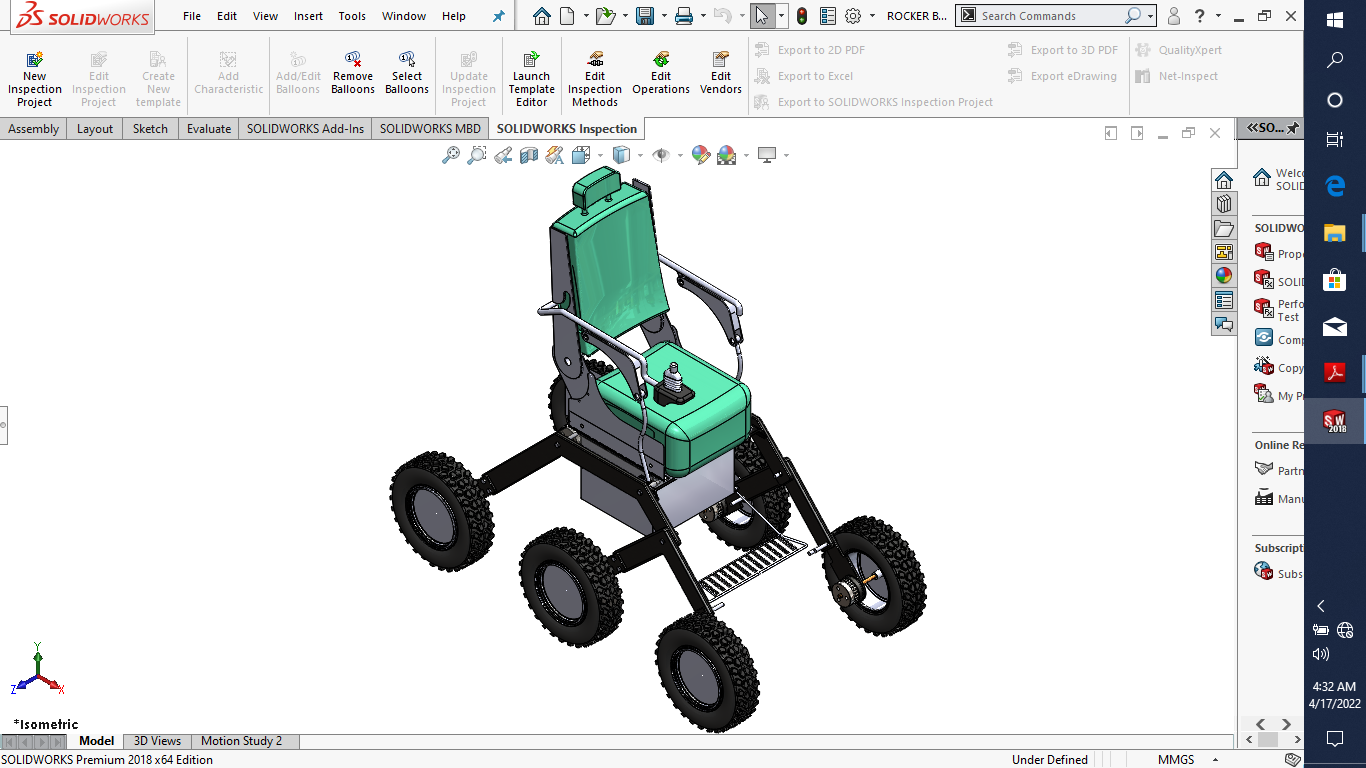Pin the SOLIDWORKS Resources task pane

tap(1293, 128)
